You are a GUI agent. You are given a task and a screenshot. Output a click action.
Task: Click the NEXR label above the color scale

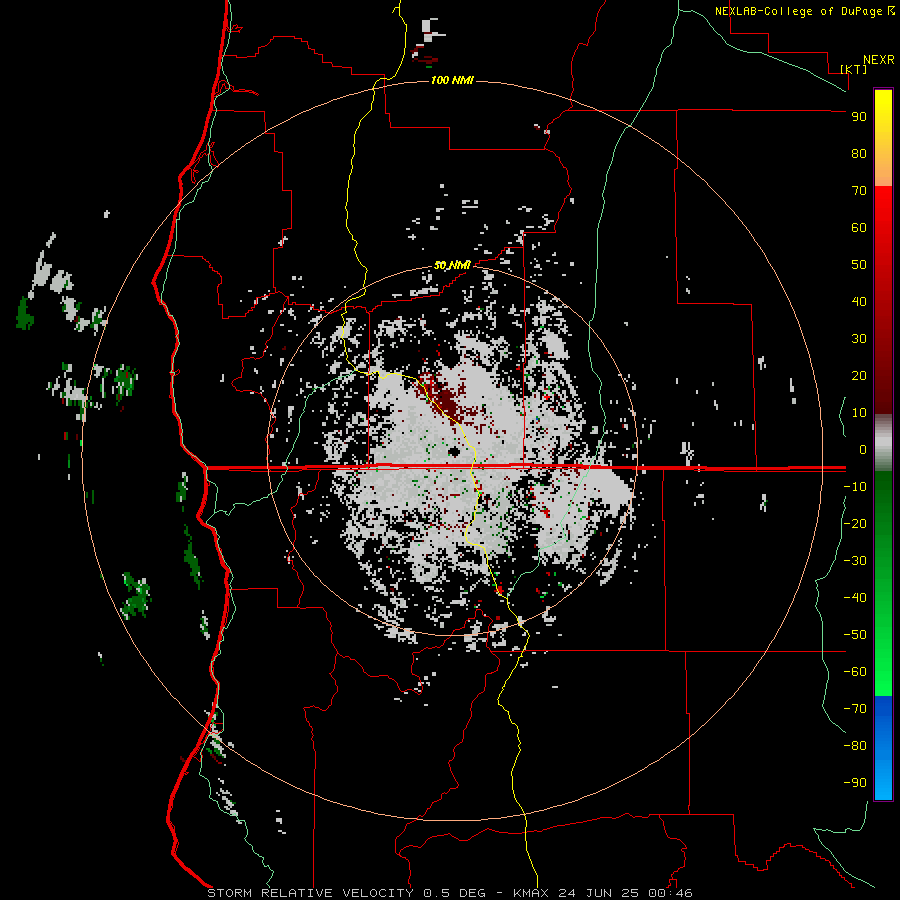click(879, 60)
